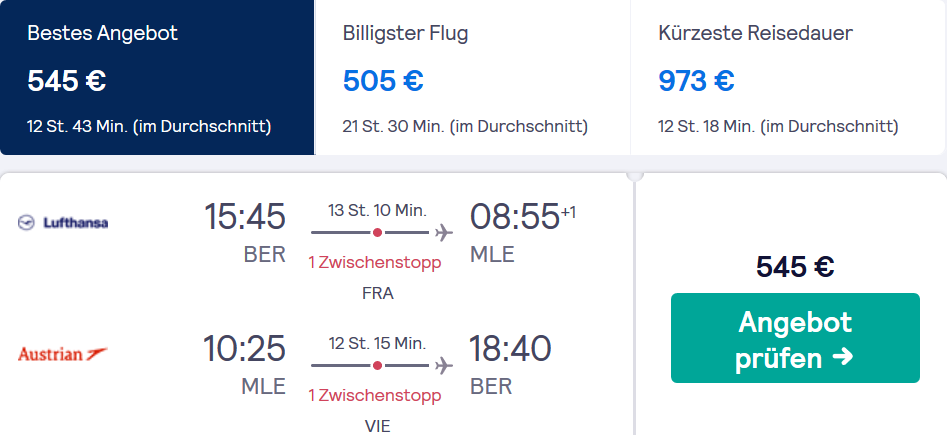The image size is (947, 435).
Task: Click the 973 € shortest duration price
Action: pos(696,80)
